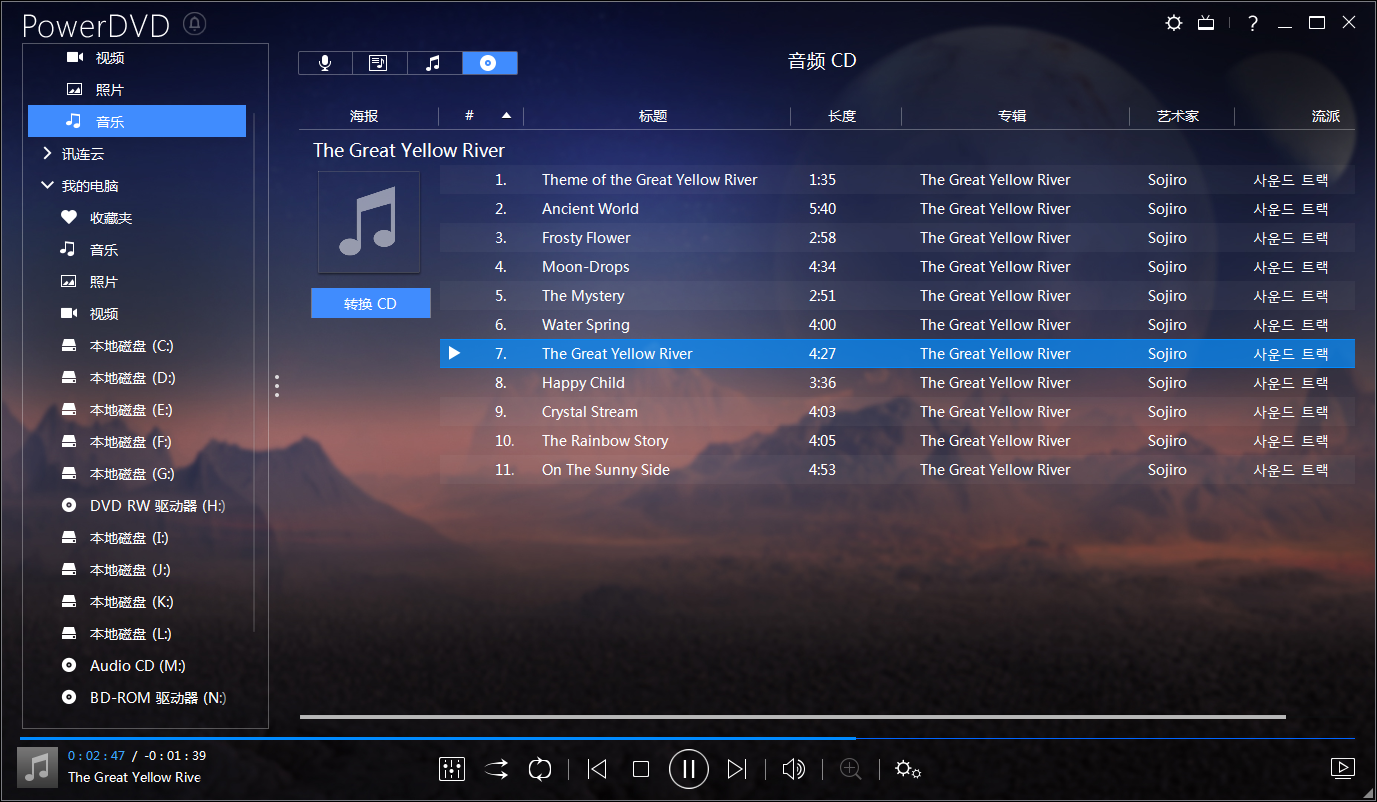Open 视频 at top of sidebar
The width and height of the screenshot is (1377, 802).
(x=109, y=58)
